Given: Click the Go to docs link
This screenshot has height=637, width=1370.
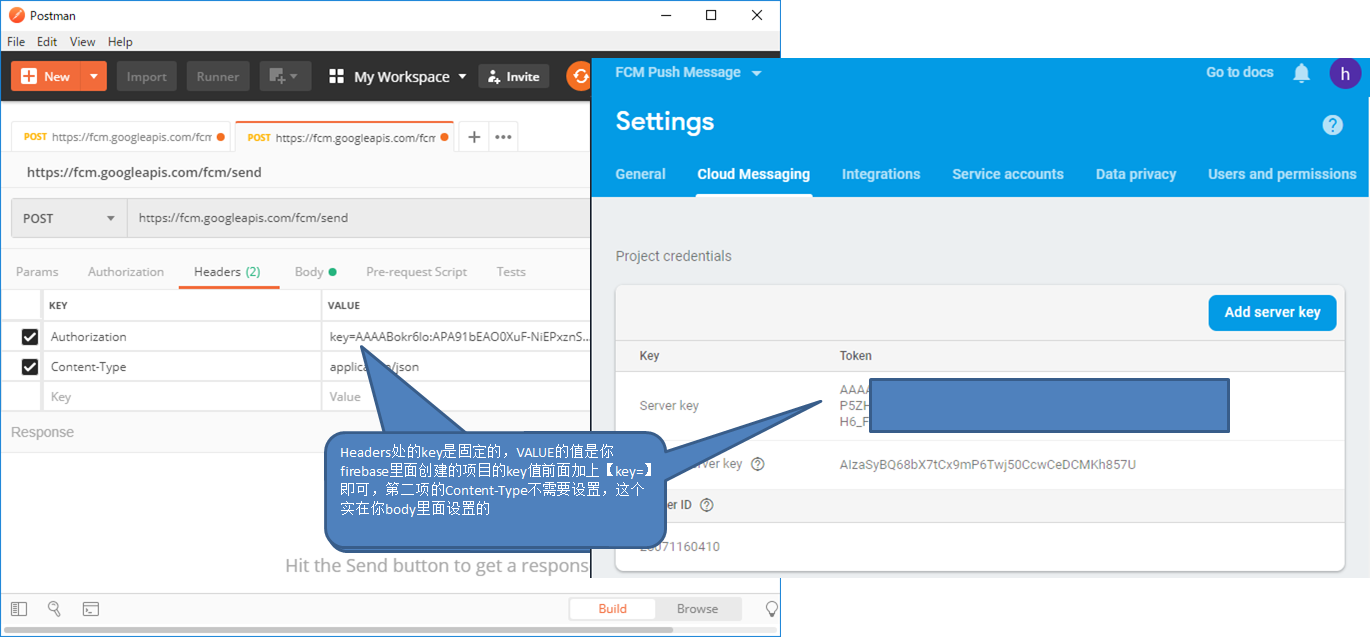Looking at the screenshot, I should (1240, 72).
